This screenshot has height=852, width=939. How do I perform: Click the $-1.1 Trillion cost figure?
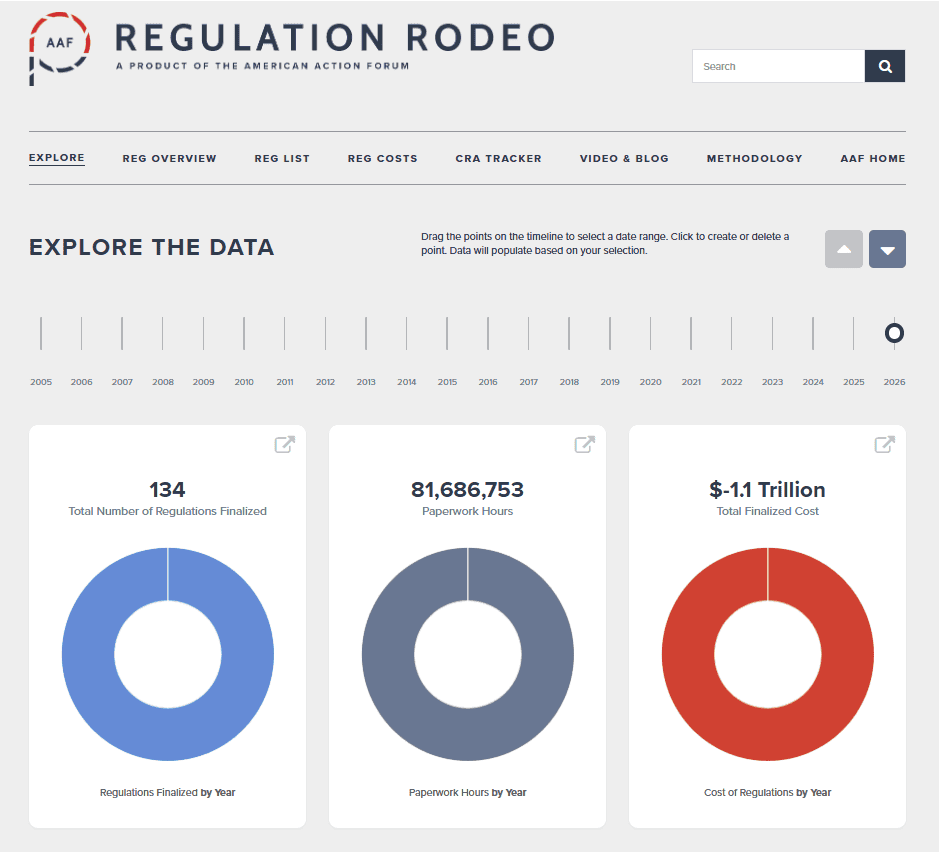(x=767, y=490)
